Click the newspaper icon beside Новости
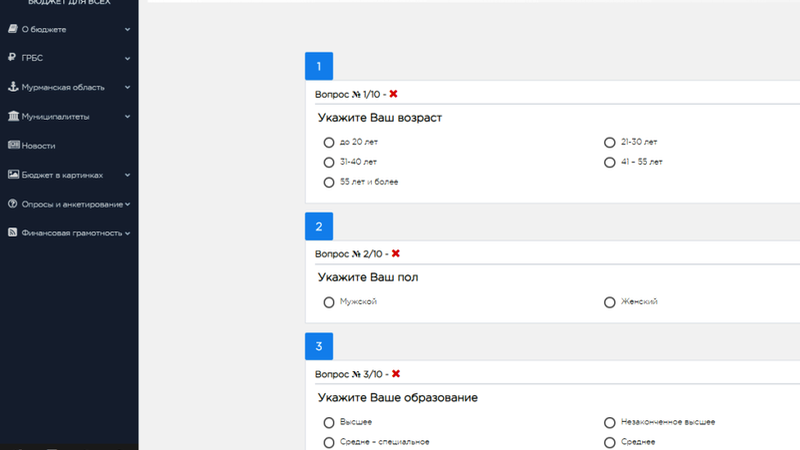 [x=13, y=145]
